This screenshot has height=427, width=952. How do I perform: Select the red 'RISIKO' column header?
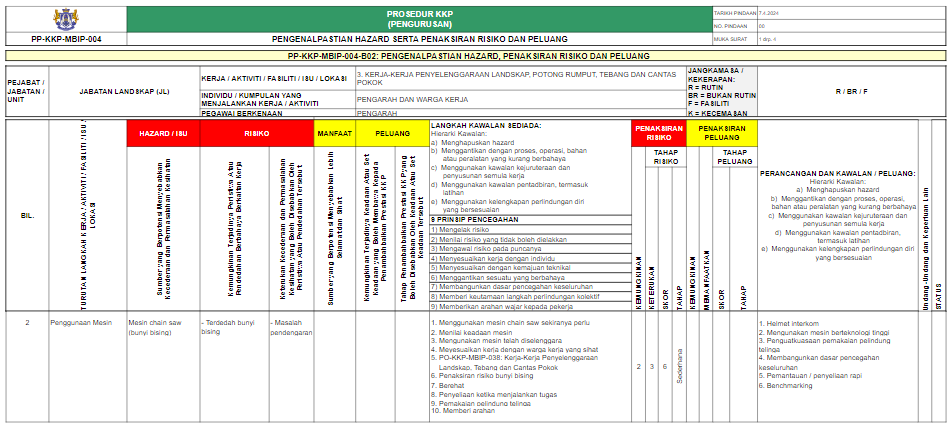[257, 134]
